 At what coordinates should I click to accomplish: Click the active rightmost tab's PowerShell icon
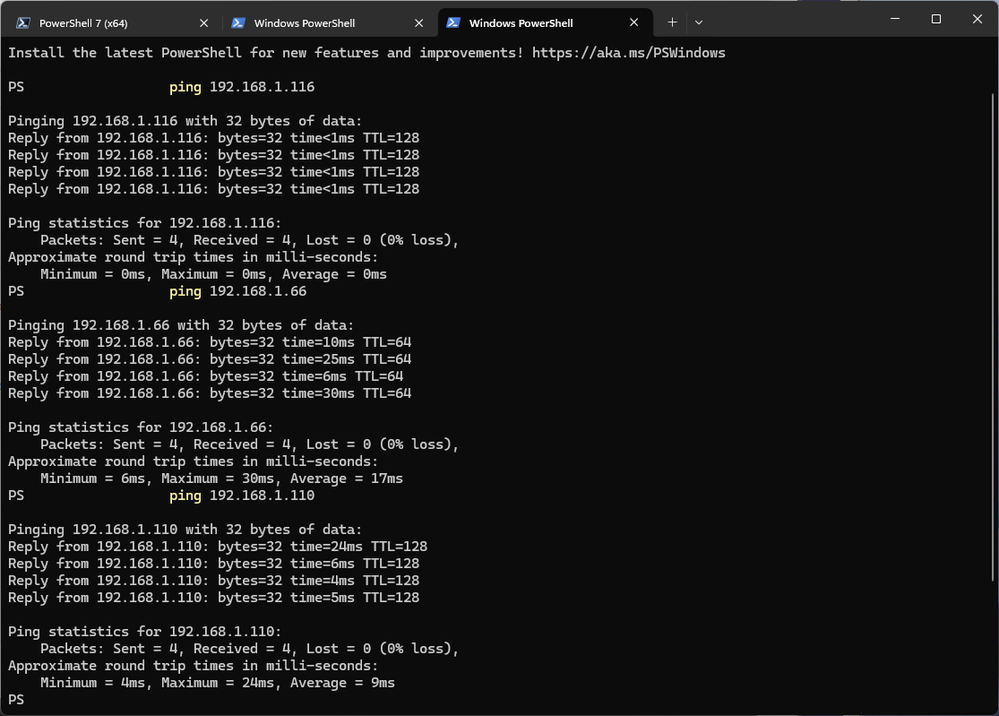point(453,22)
